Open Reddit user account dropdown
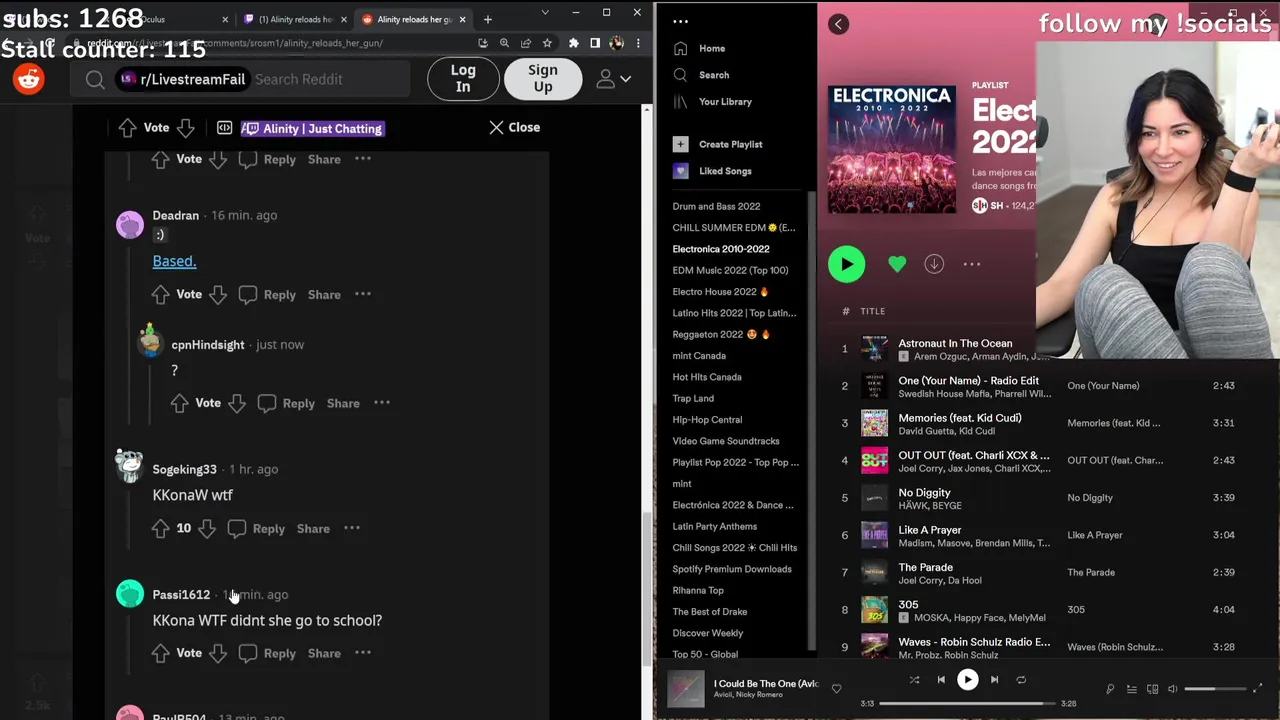Viewport: 1280px width, 720px height. point(614,80)
